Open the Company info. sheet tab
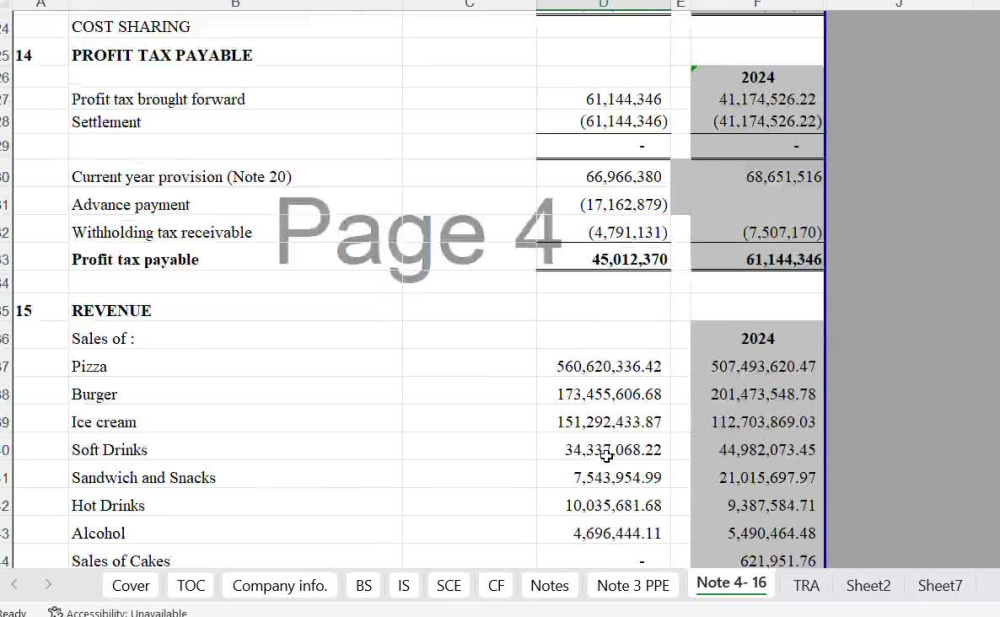 click(x=279, y=585)
